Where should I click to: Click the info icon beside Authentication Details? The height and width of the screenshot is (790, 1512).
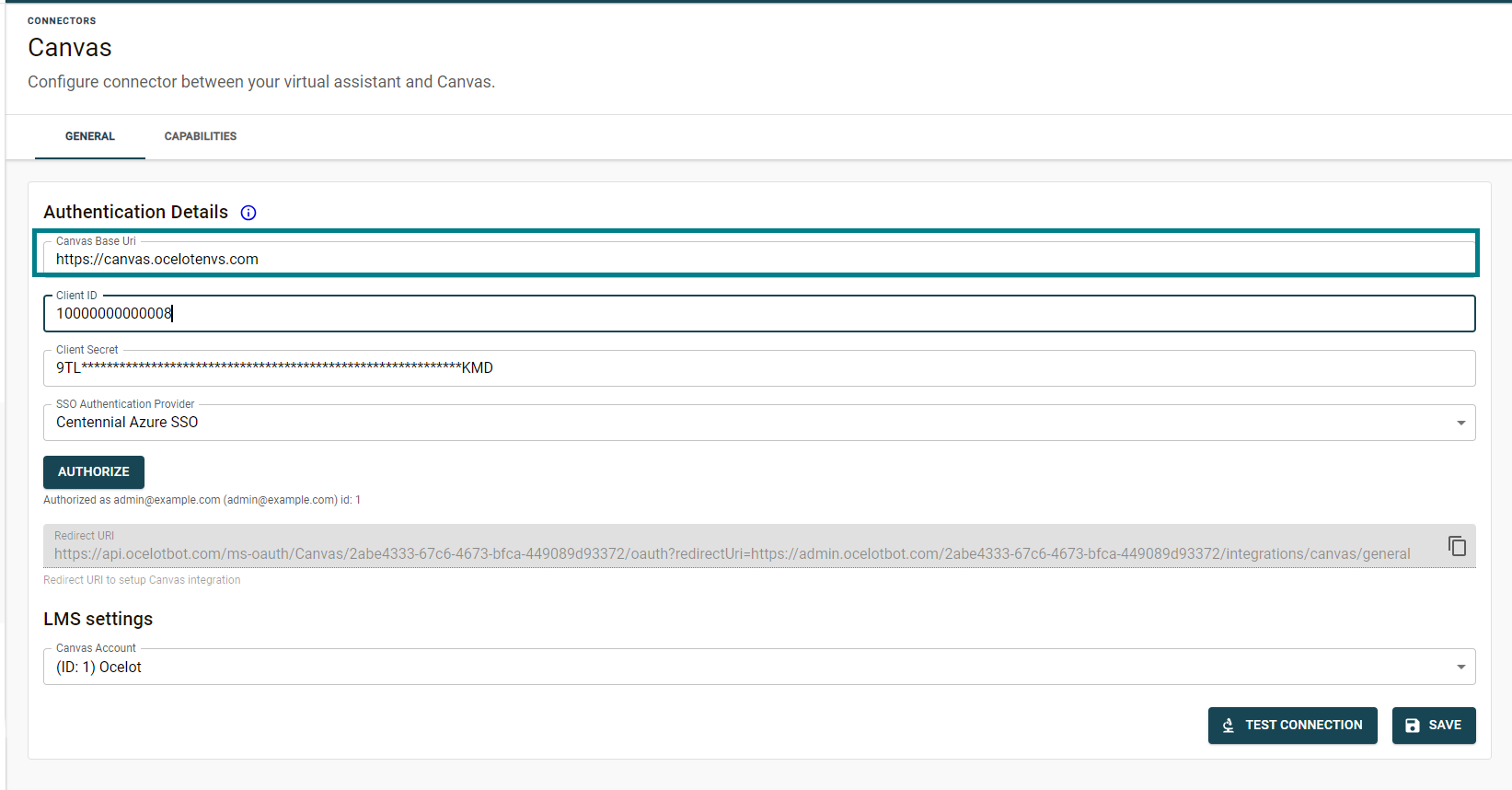248,213
